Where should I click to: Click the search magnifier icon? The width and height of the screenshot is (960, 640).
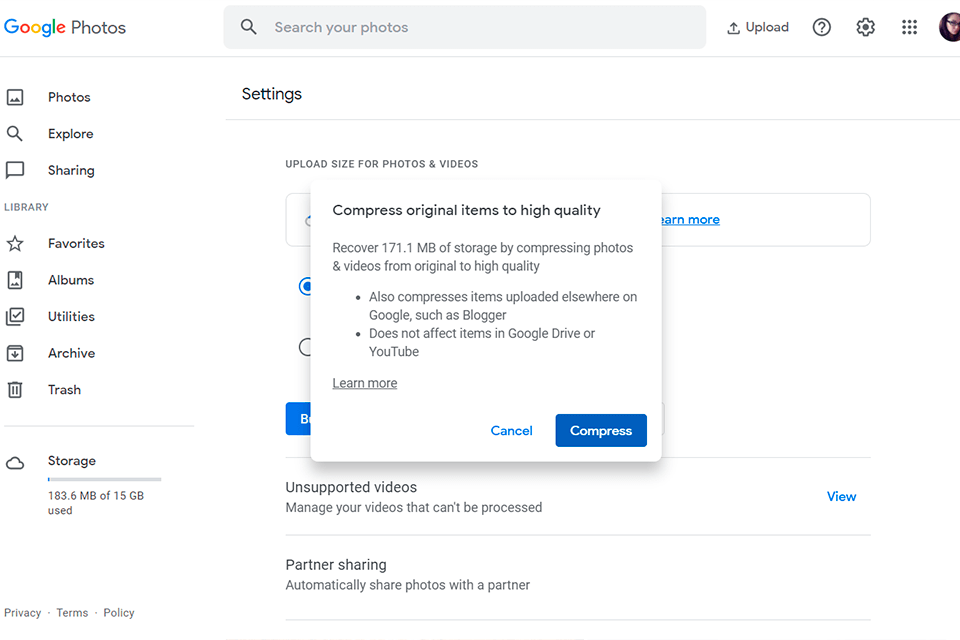pyautogui.click(x=249, y=27)
